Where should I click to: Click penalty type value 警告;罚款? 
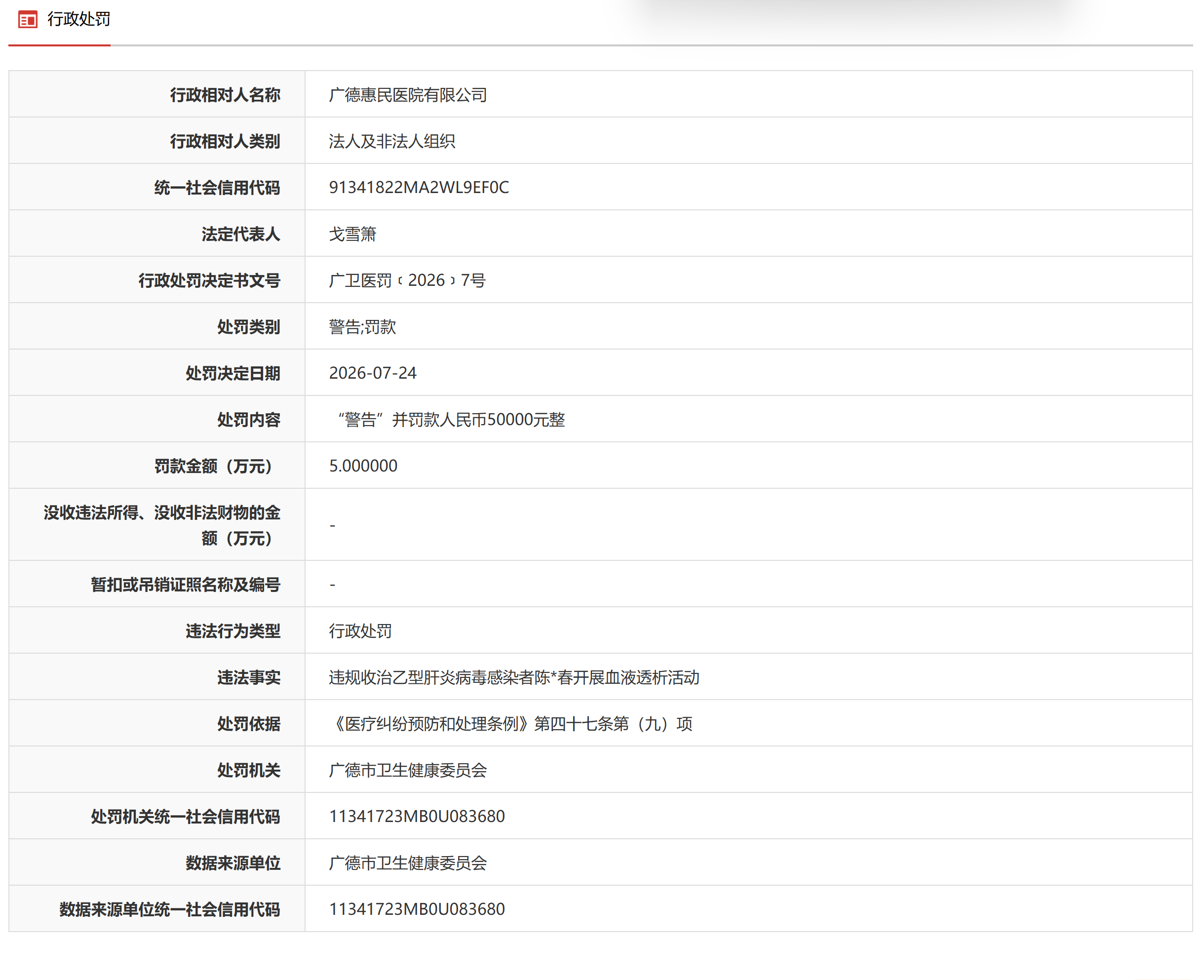pos(362,326)
